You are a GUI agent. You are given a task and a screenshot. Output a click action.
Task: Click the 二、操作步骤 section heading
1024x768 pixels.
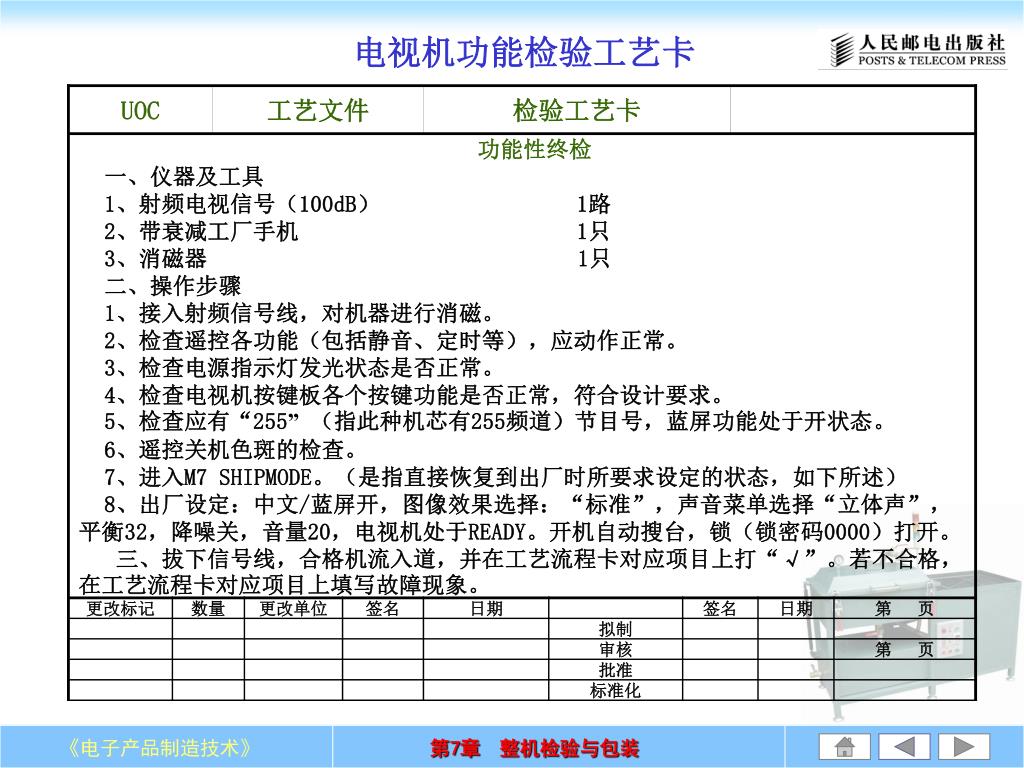coord(172,286)
